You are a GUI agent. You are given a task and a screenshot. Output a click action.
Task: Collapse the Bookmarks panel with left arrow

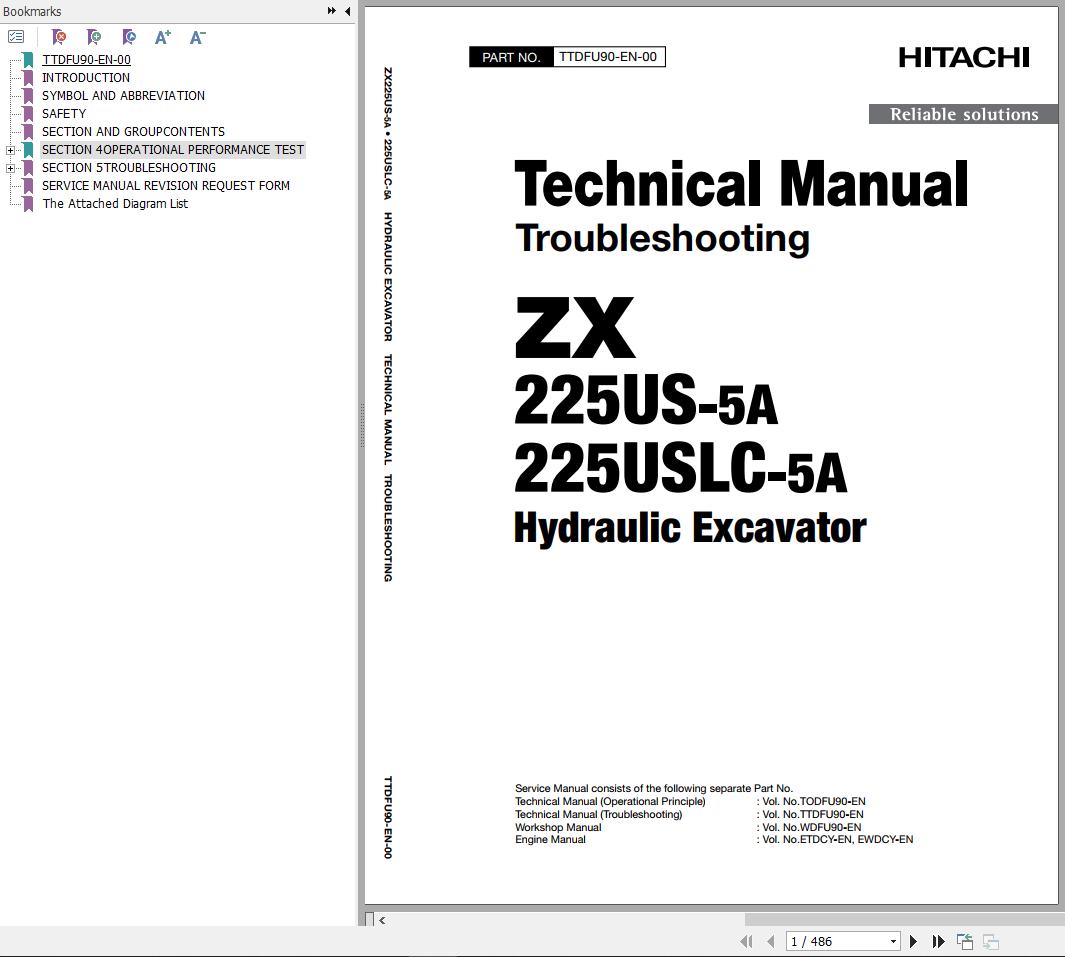(347, 11)
